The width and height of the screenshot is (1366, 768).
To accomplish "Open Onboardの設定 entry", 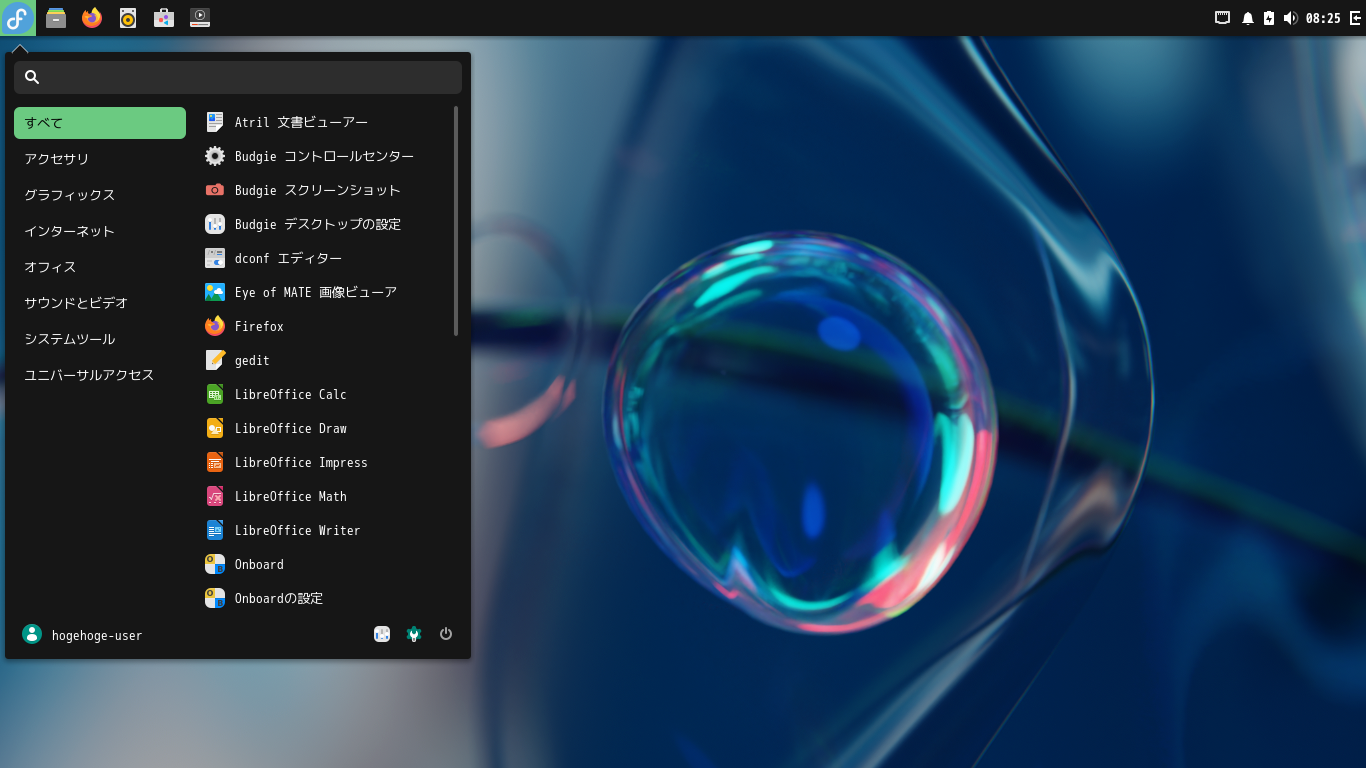I will [x=325, y=598].
